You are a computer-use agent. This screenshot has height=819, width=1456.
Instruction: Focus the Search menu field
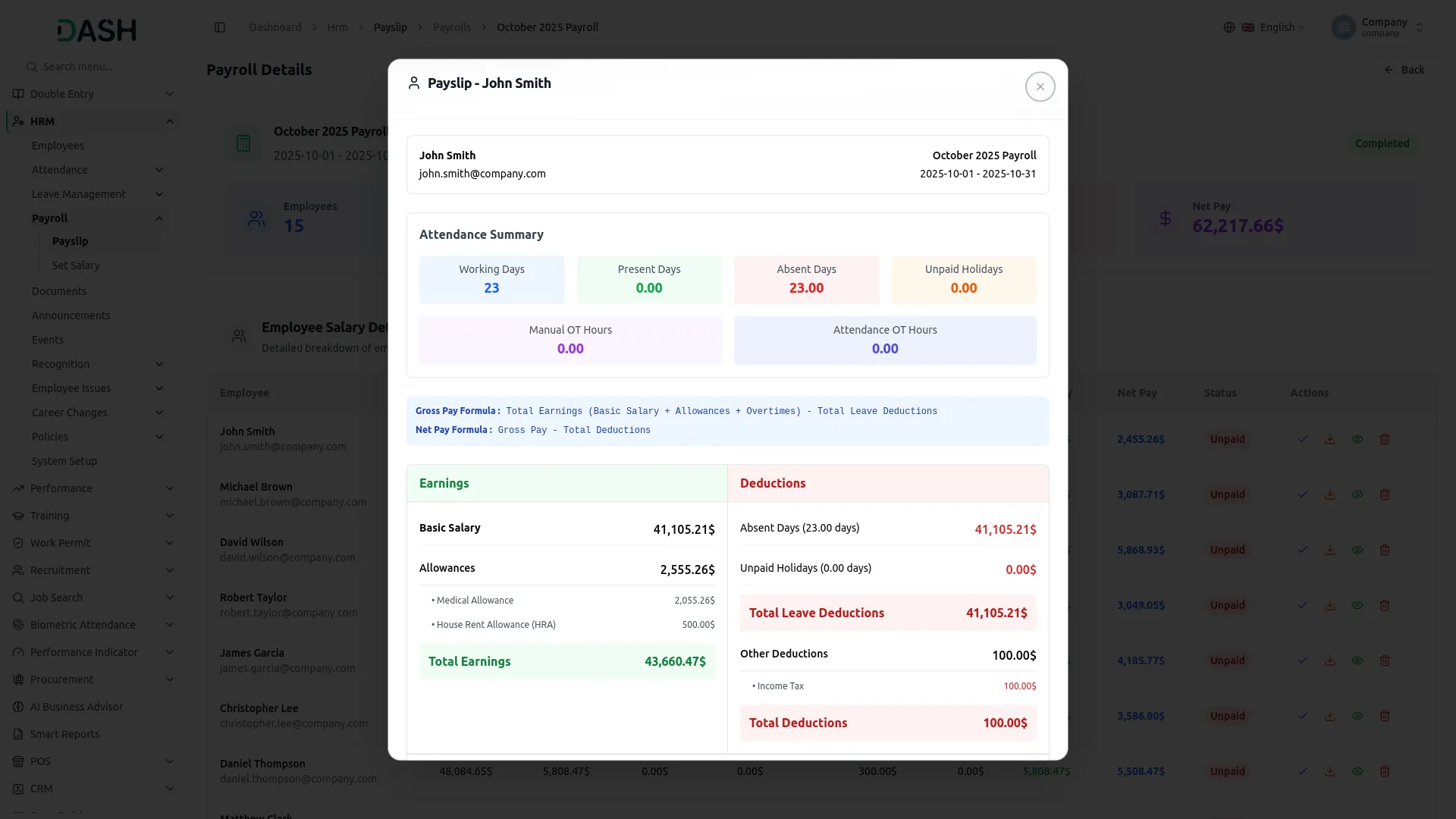click(x=97, y=67)
